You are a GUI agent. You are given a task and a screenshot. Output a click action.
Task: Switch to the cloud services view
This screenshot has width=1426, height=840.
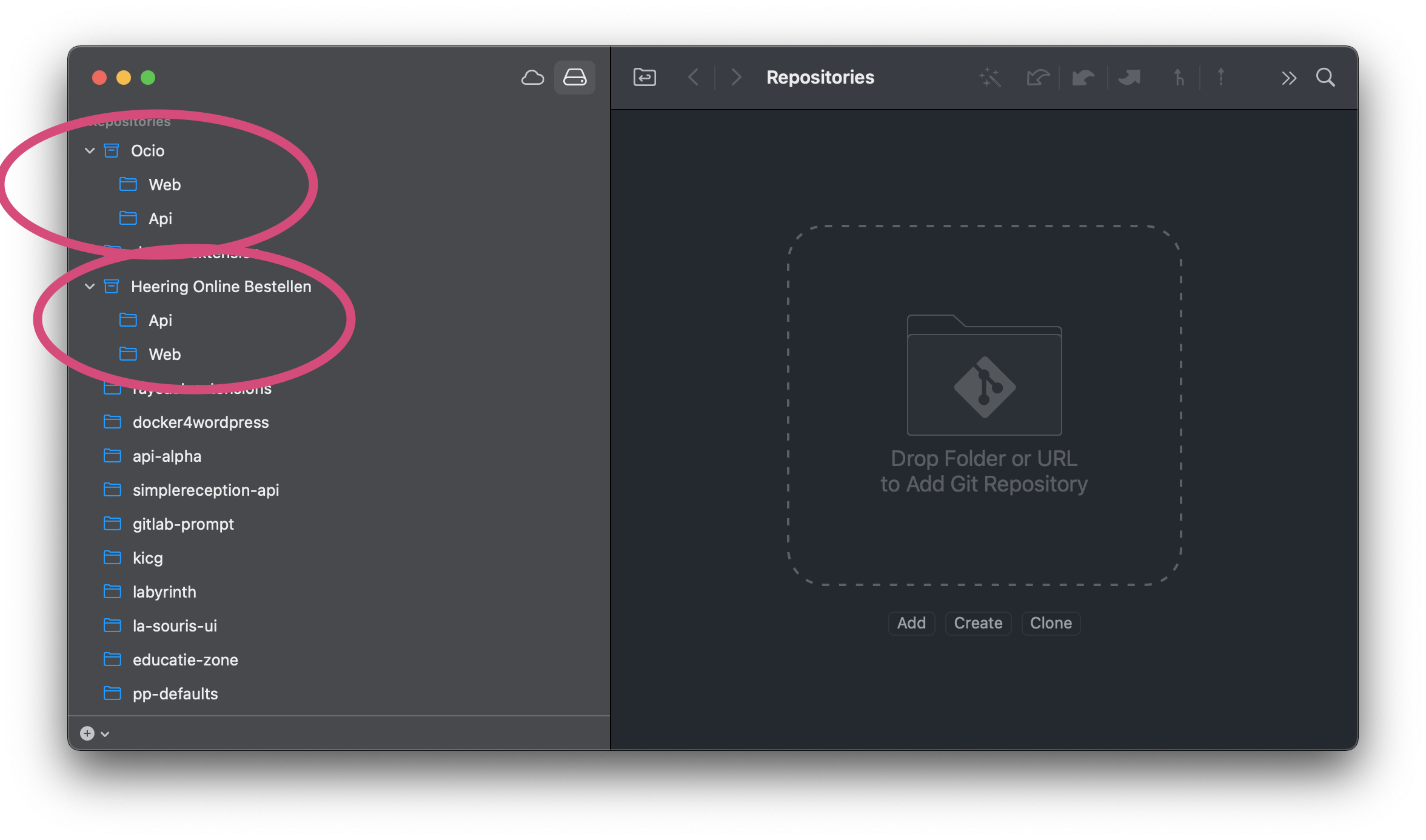point(532,78)
